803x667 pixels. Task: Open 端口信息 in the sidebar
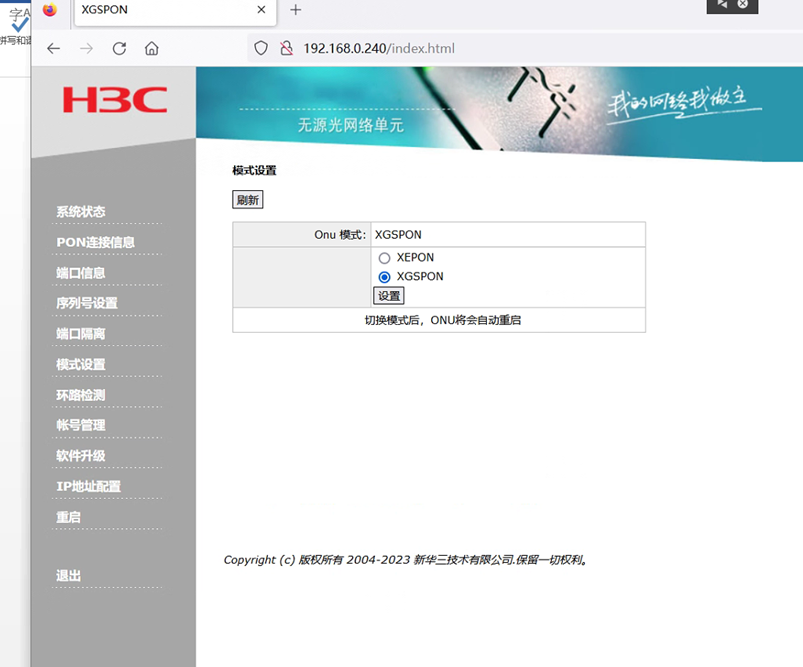click(x=81, y=273)
